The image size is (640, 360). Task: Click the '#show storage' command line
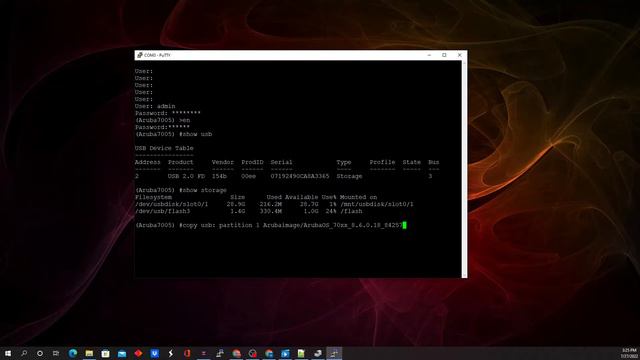tap(203, 190)
